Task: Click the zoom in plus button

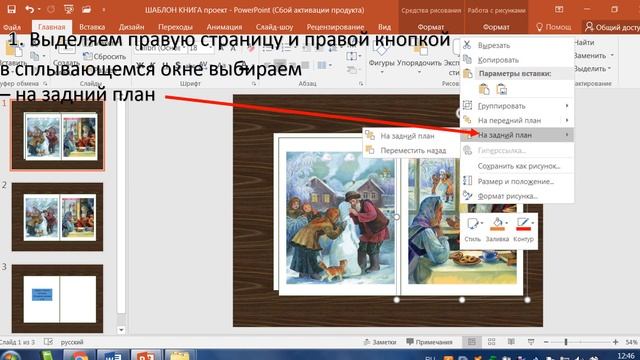Action: click(616, 342)
